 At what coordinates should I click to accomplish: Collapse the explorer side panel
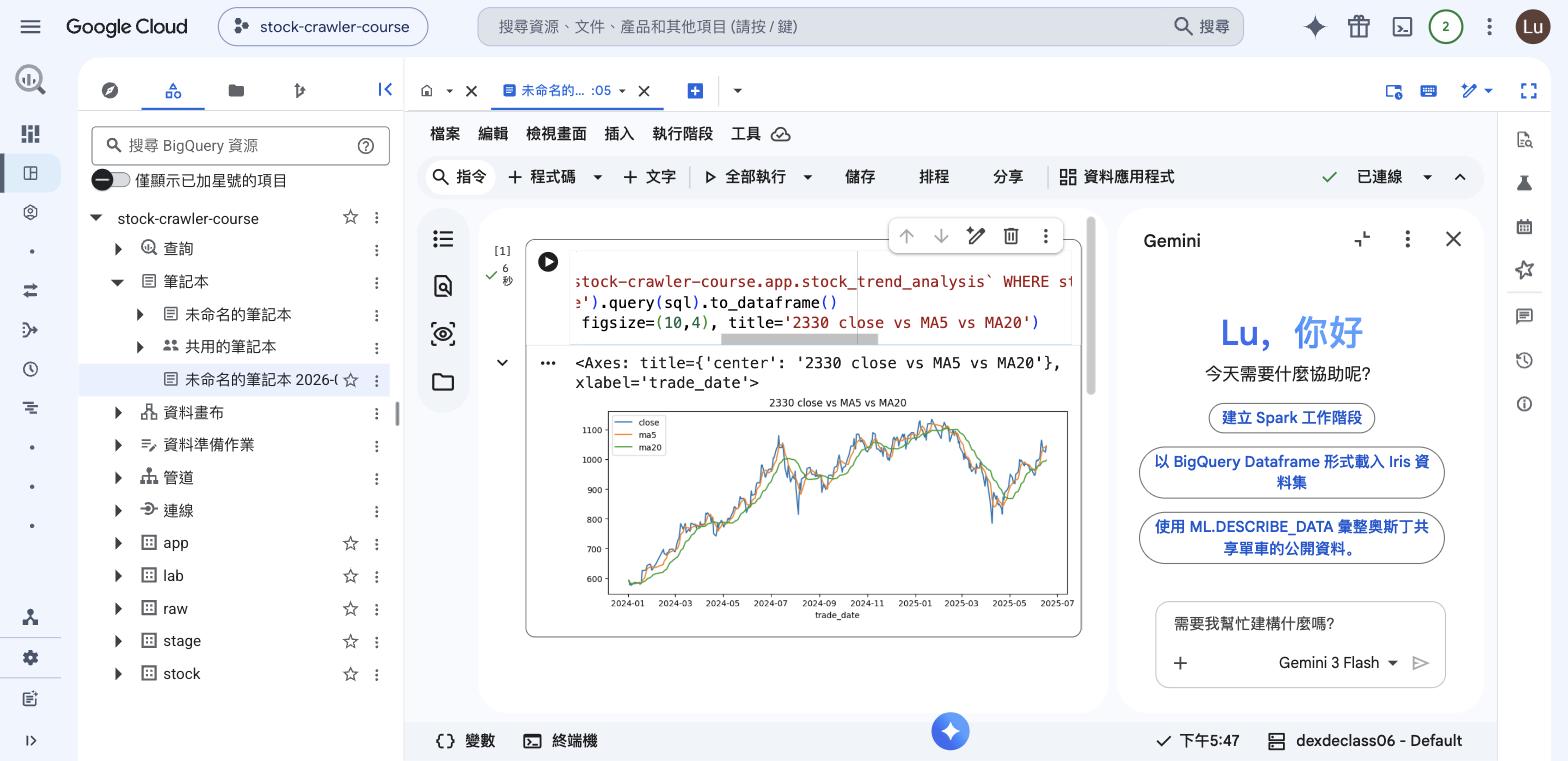click(385, 90)
